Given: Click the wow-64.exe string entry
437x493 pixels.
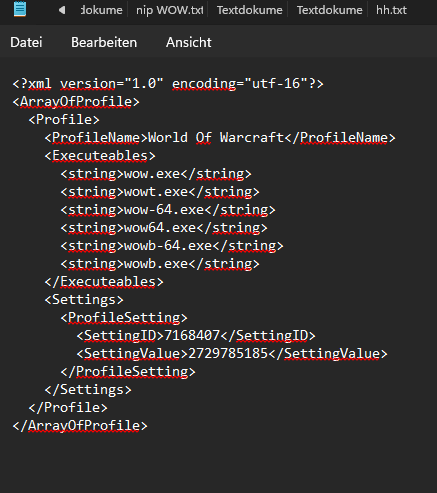Looking at the screenshot, I should click(x=164, y=210).
